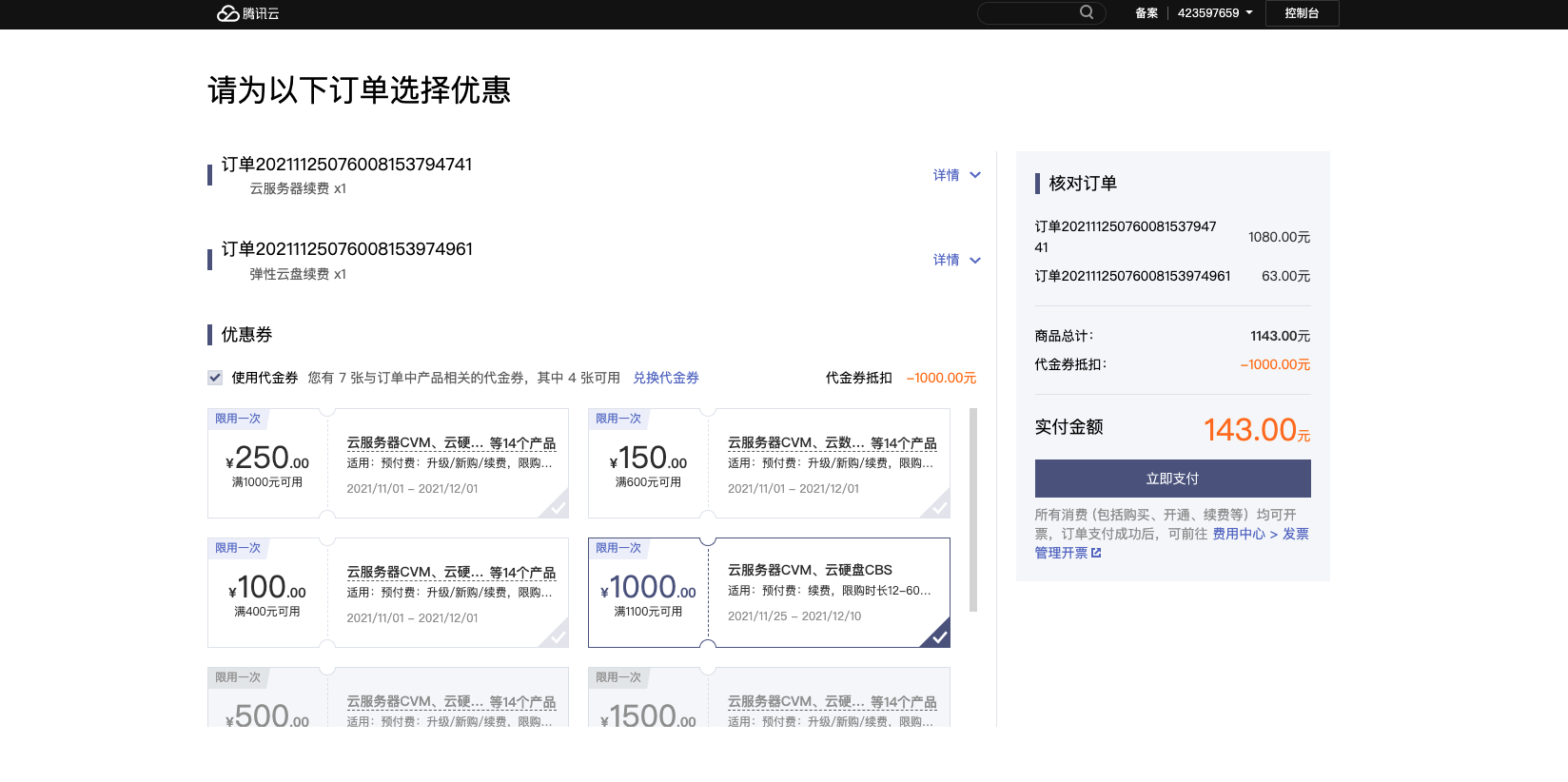1568x782 pixels.
Task: Click the disabled ¥500 voucher card
Action: point(388,697)
